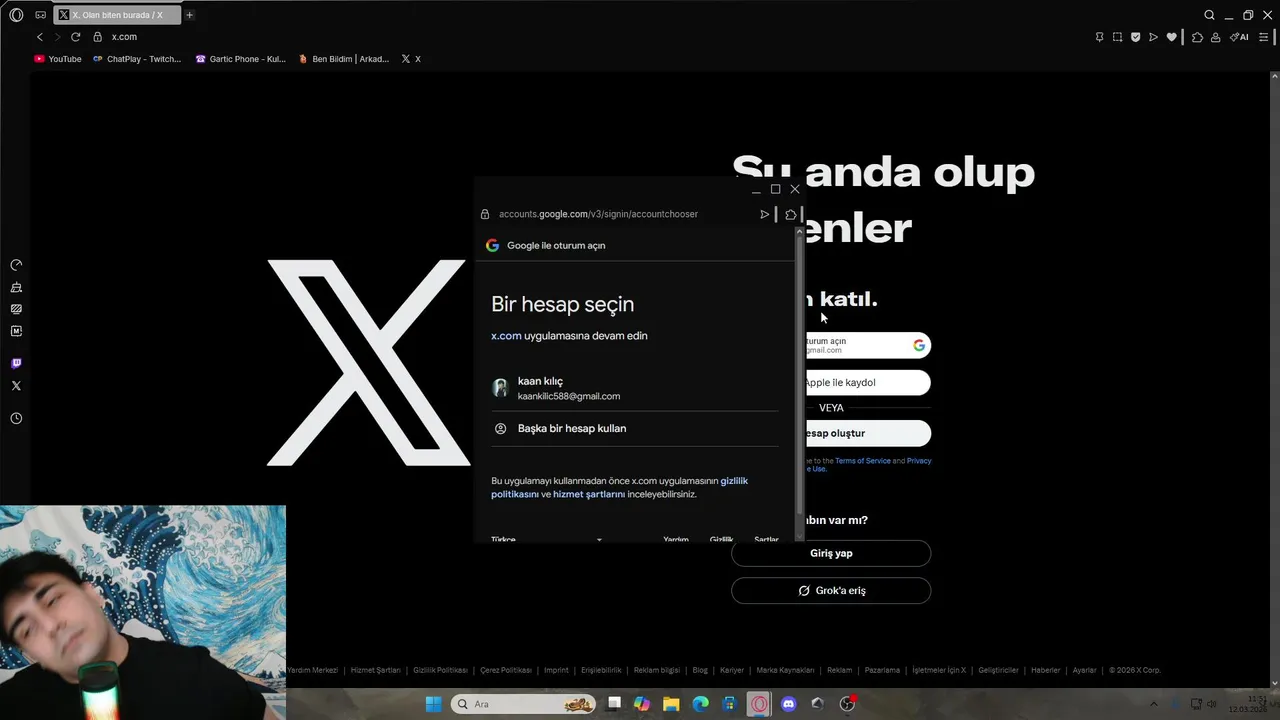Click the Grok'a eriş button
This screenshot has width=1280, height=720.
click(x=831, y=591)
